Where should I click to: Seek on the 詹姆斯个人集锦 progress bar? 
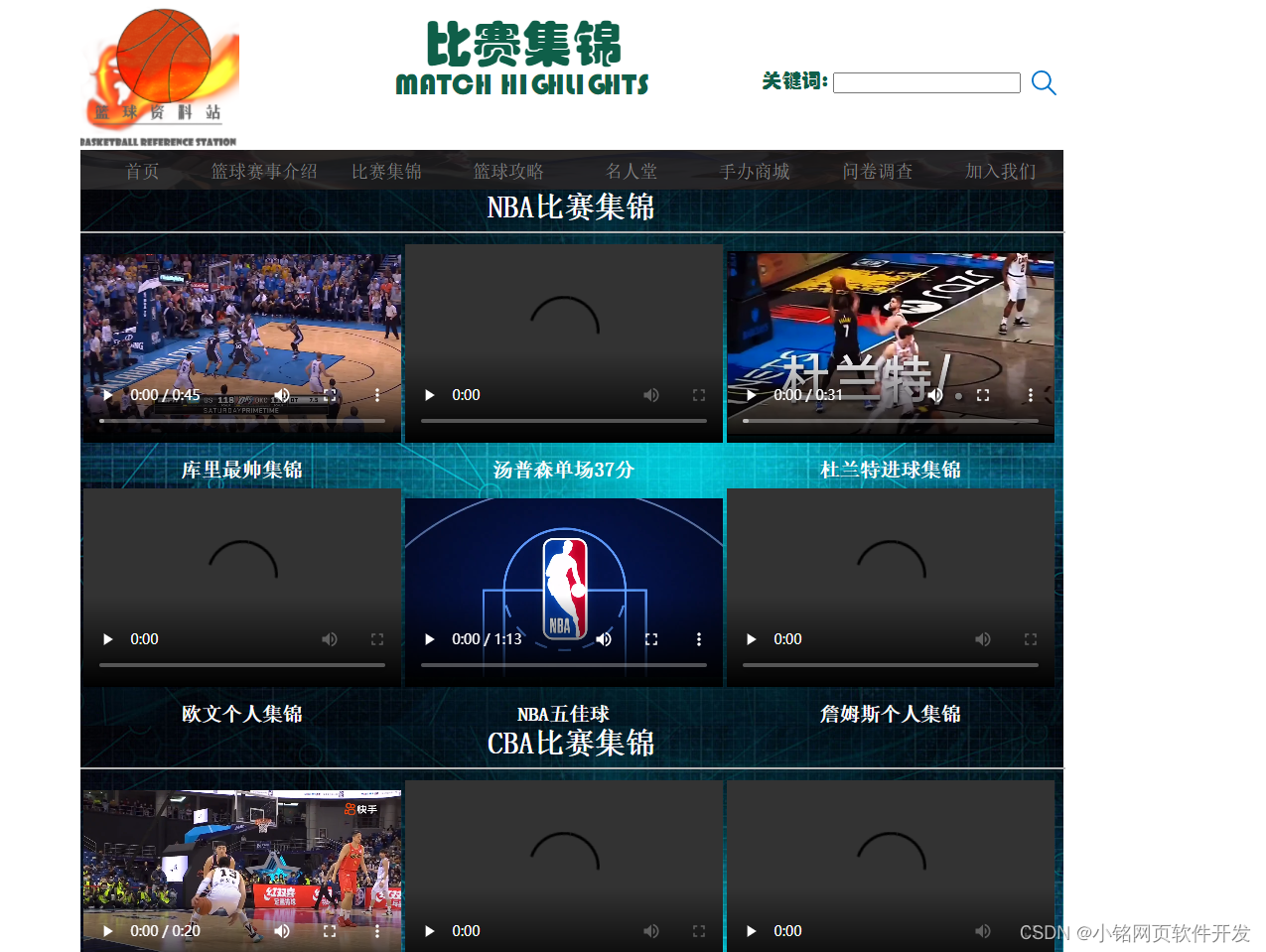coord(891,665)
